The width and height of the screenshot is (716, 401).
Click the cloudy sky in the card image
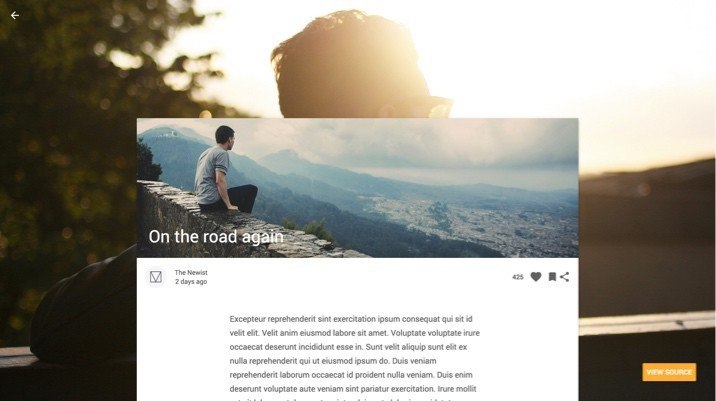pos(411,142)
